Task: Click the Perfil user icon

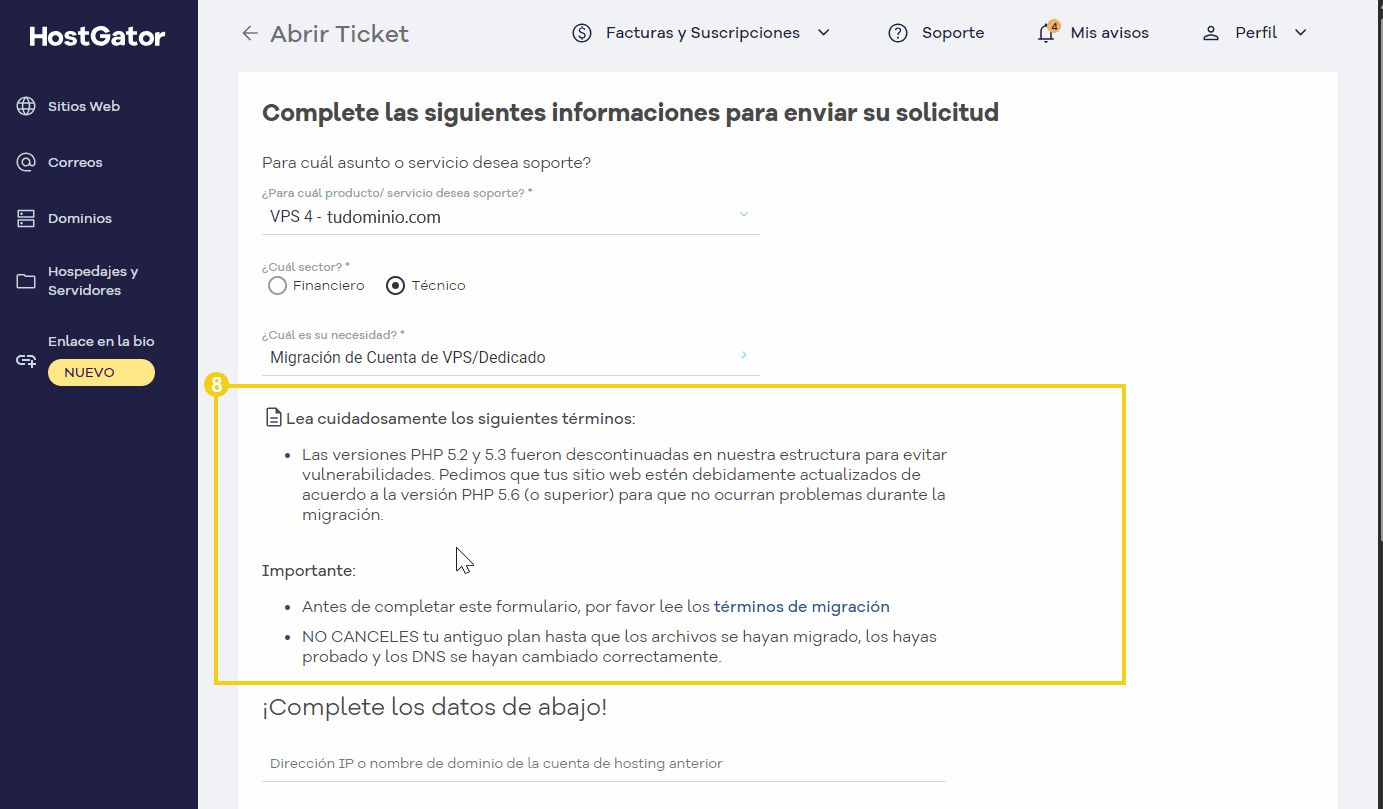Action: (1211, 33)
